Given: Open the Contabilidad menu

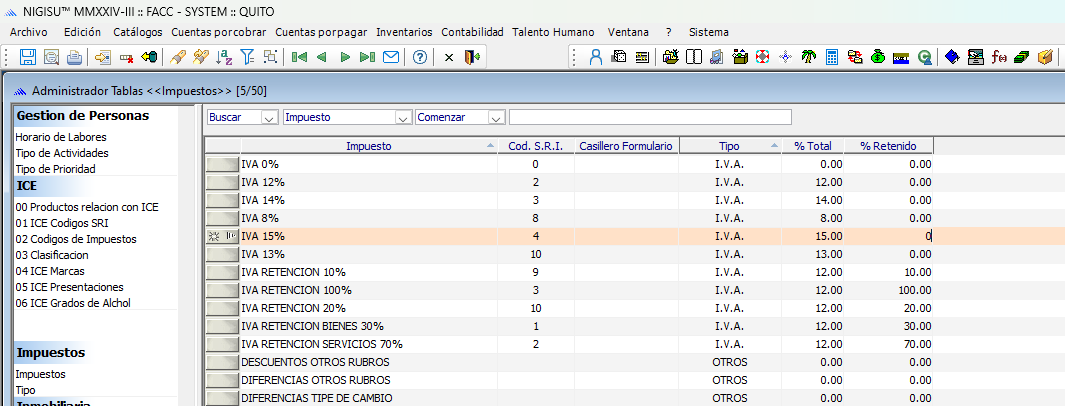Looking at the screenshot, I should point(472,32).
